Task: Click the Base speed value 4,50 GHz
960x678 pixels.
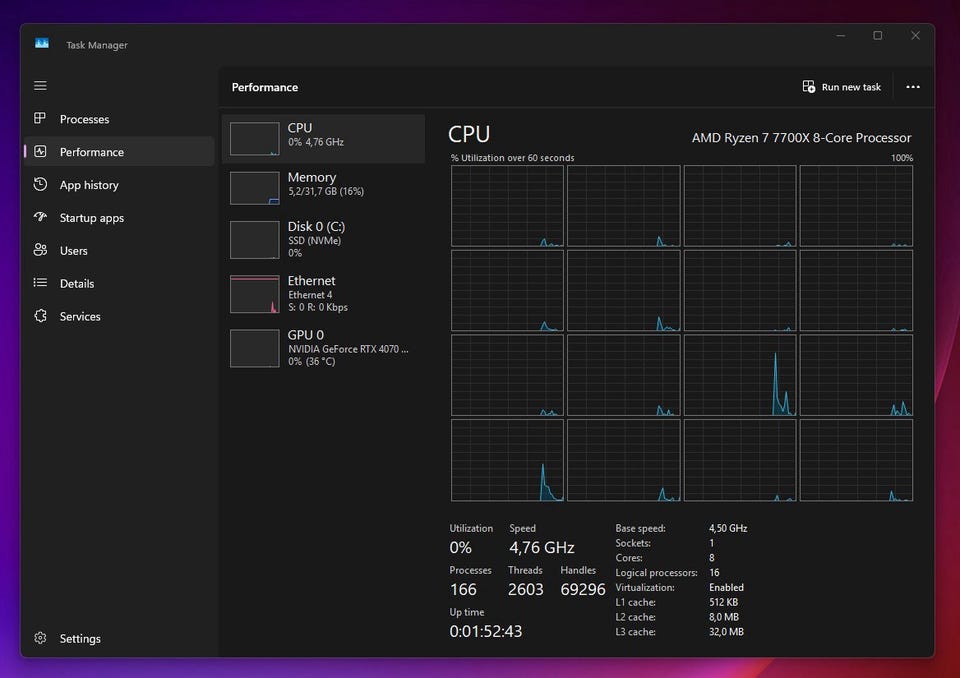Action: [x=728, y=528]
